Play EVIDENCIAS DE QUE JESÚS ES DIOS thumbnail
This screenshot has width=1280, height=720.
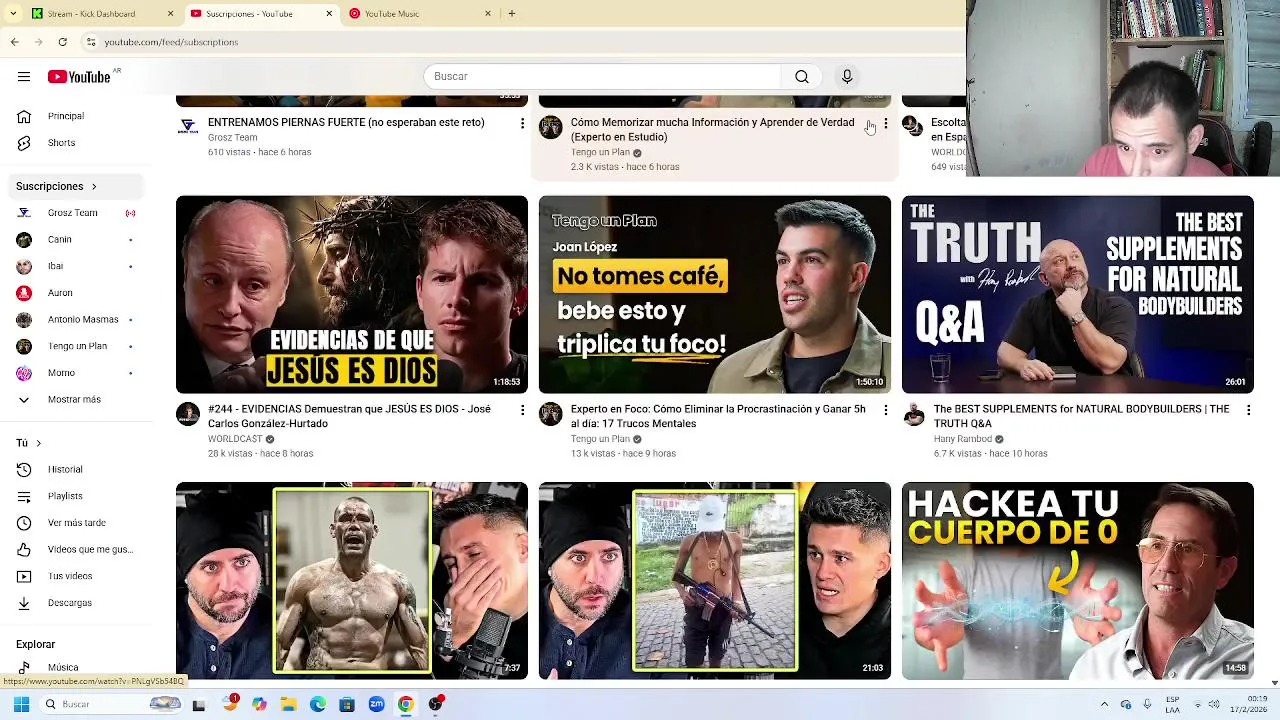tap(352, 294)
